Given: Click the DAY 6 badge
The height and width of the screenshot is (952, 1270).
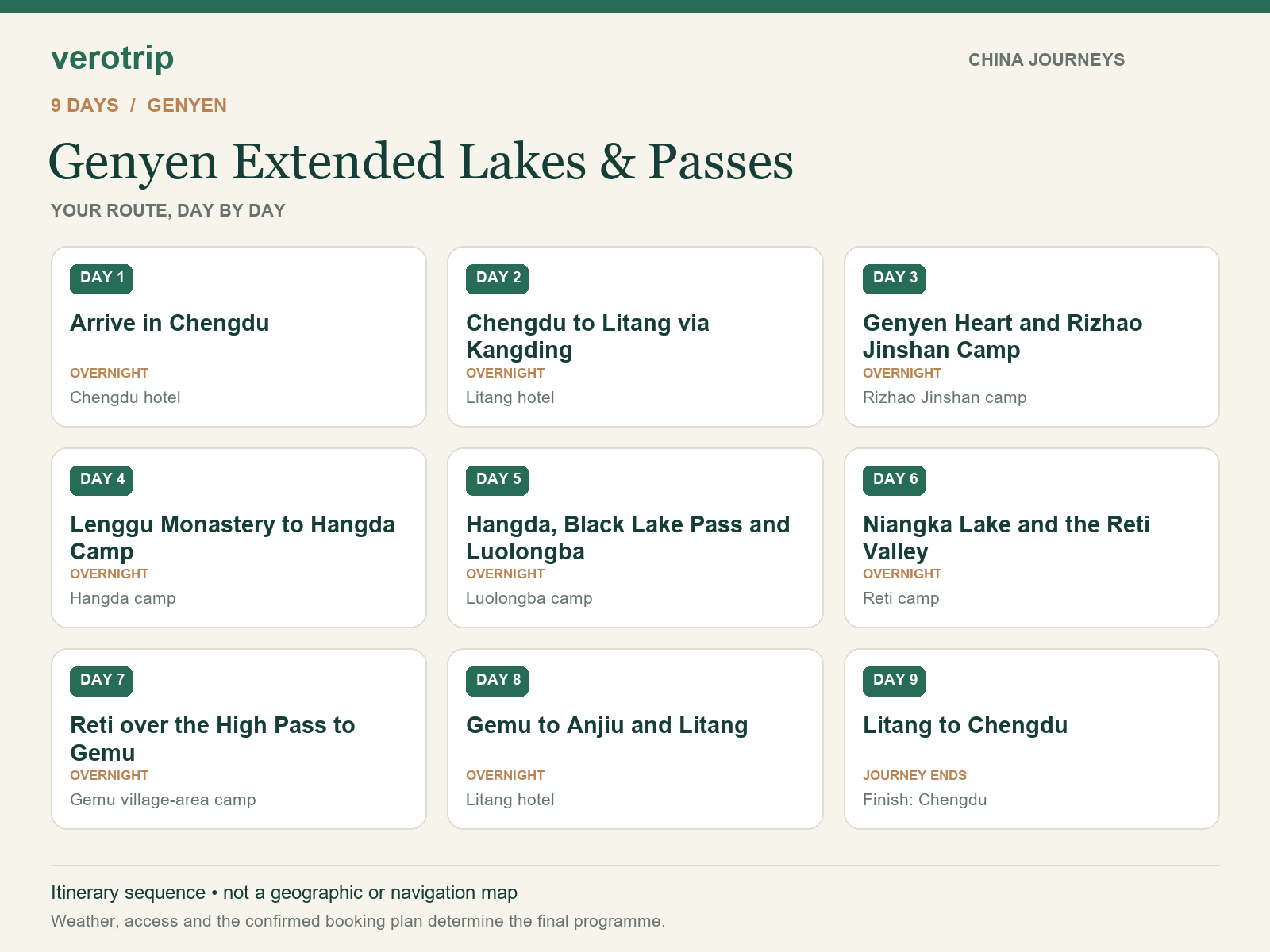Looking at the screenshot, I should tap(895, 480).
